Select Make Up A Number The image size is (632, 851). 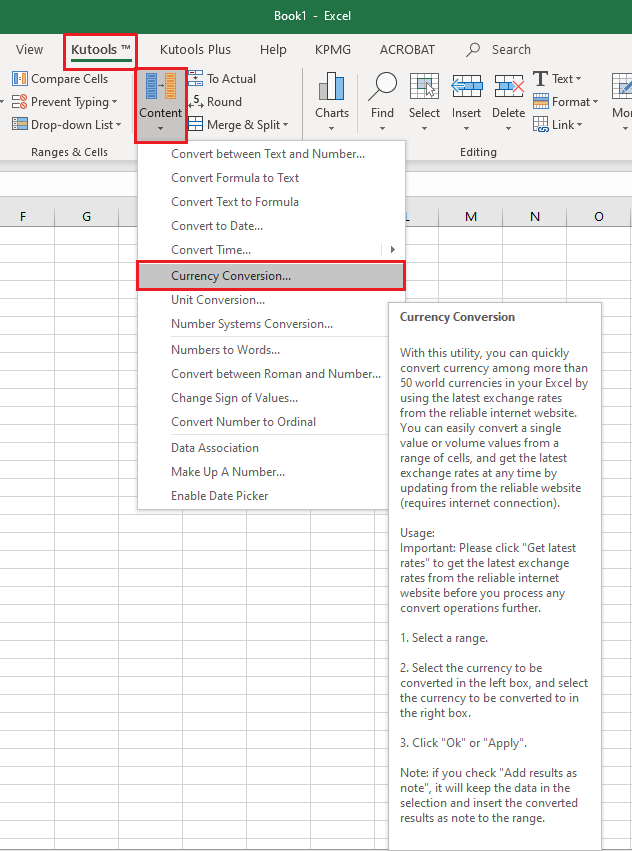263,471
